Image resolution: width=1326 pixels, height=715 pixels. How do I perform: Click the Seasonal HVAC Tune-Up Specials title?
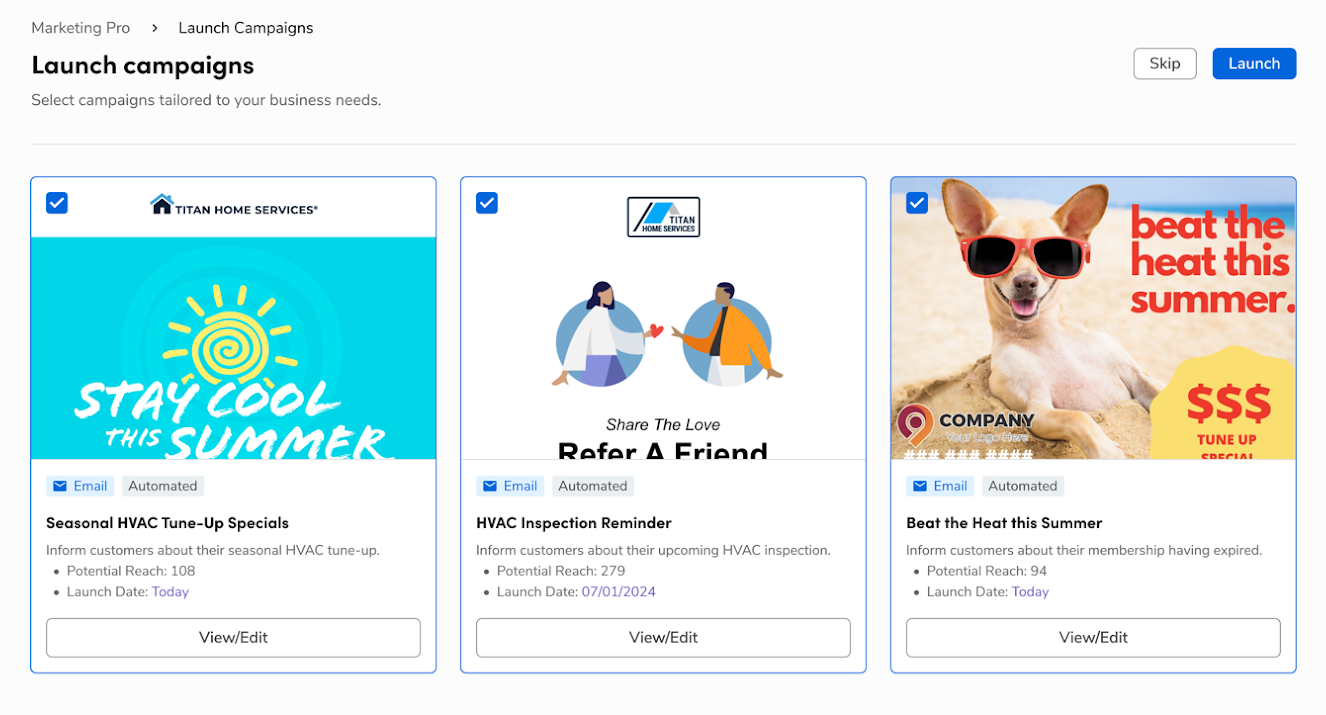click(167, 523)
